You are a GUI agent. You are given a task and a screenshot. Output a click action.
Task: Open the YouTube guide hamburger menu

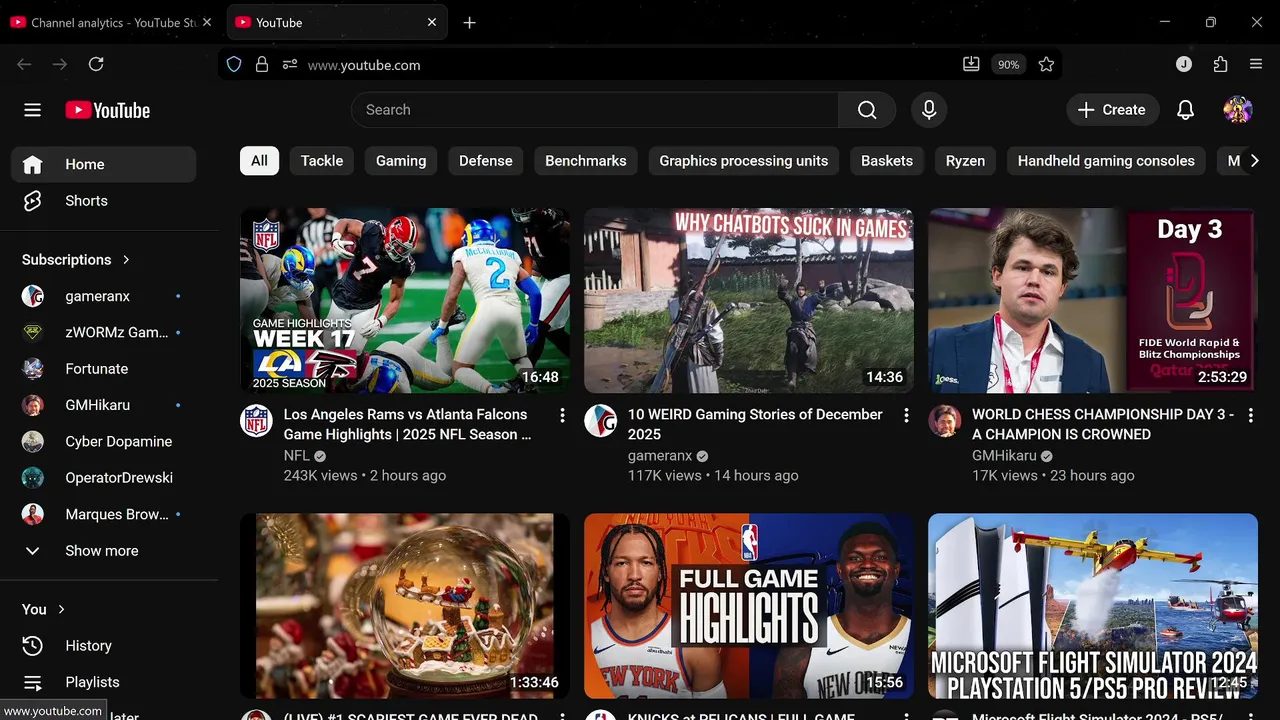click(32, 110)
